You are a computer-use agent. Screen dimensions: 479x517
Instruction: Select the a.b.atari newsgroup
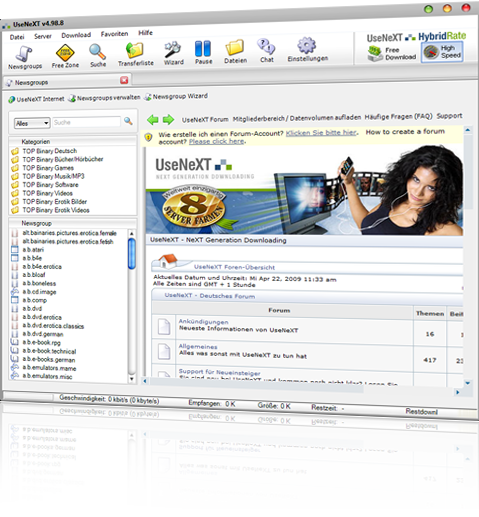click(x=33, y=249)
